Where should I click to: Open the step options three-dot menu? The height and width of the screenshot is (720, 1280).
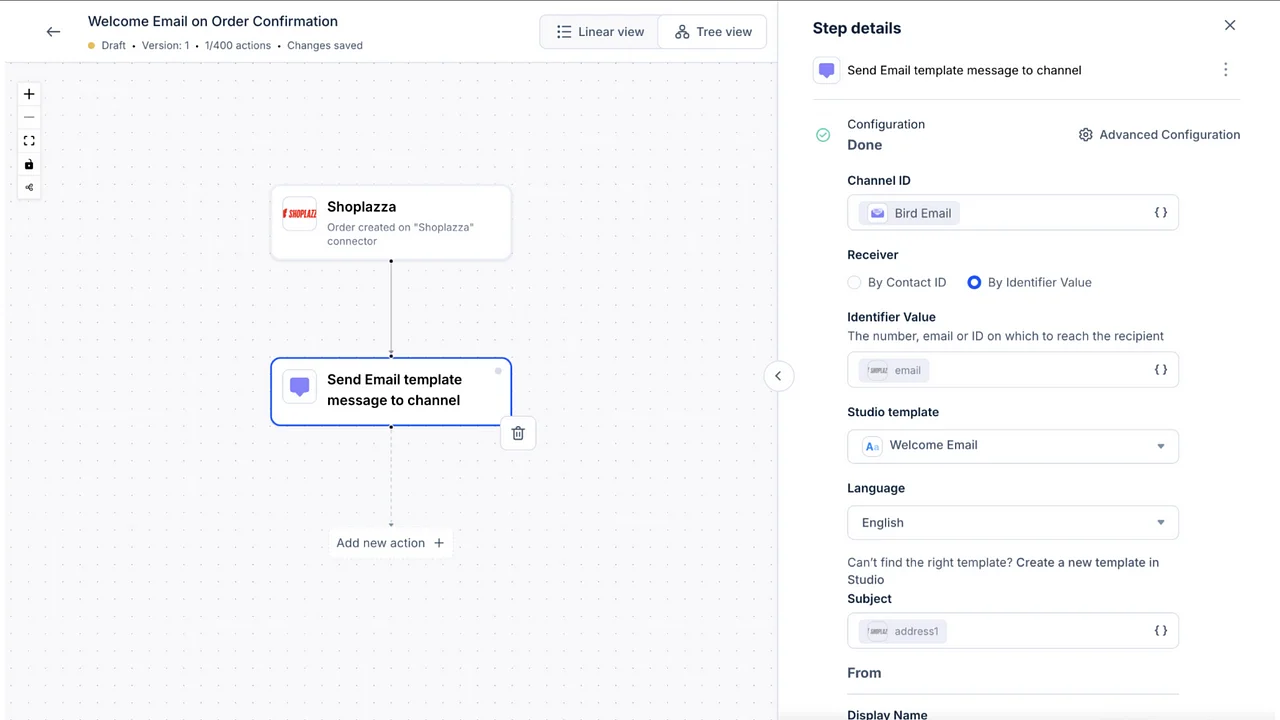pos(1225,70)
